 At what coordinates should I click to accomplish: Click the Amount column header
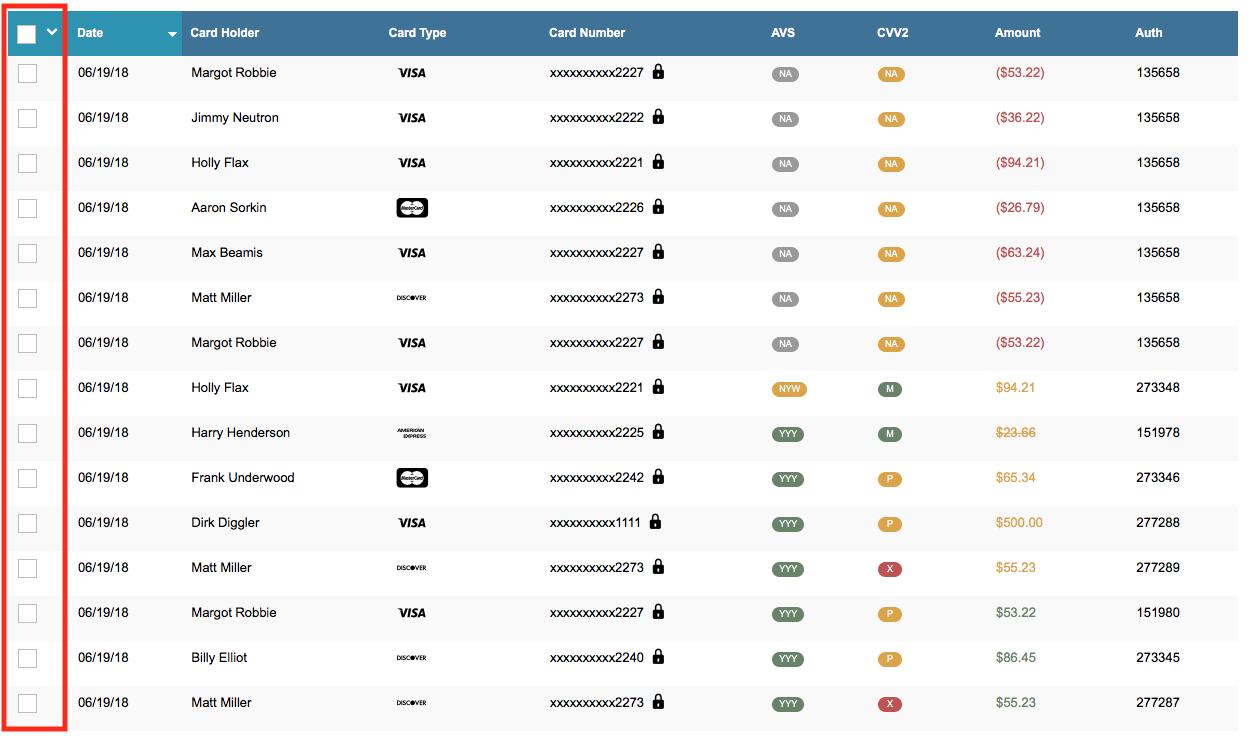pos(1017,32)
